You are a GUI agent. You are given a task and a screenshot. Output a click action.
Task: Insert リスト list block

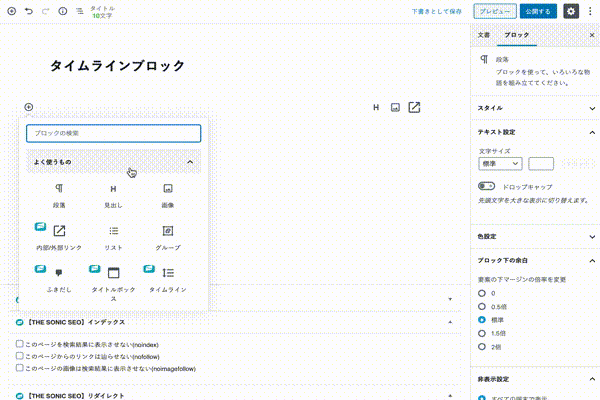point(113,237)
